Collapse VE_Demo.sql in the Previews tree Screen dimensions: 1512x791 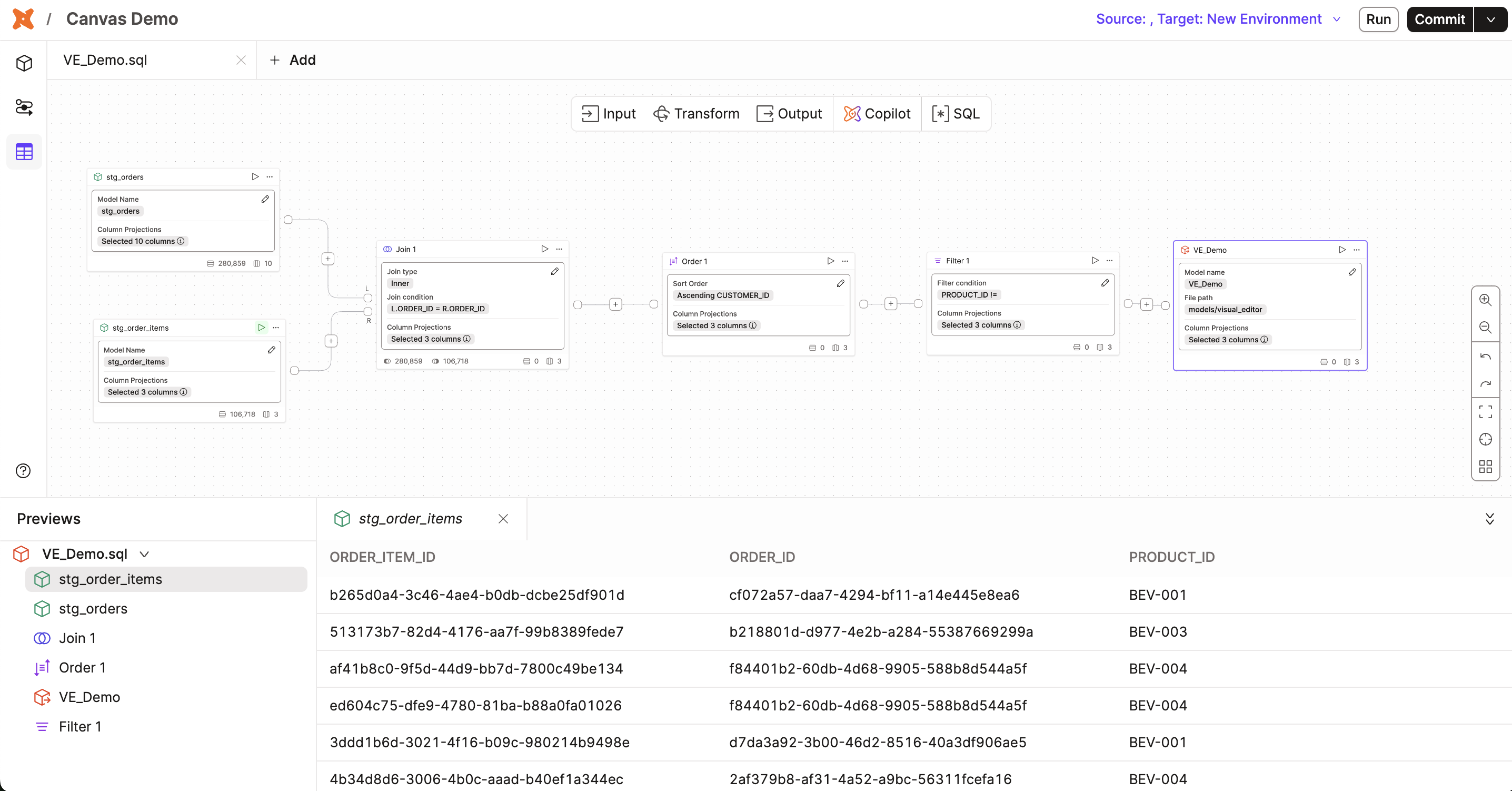[144, 554]
